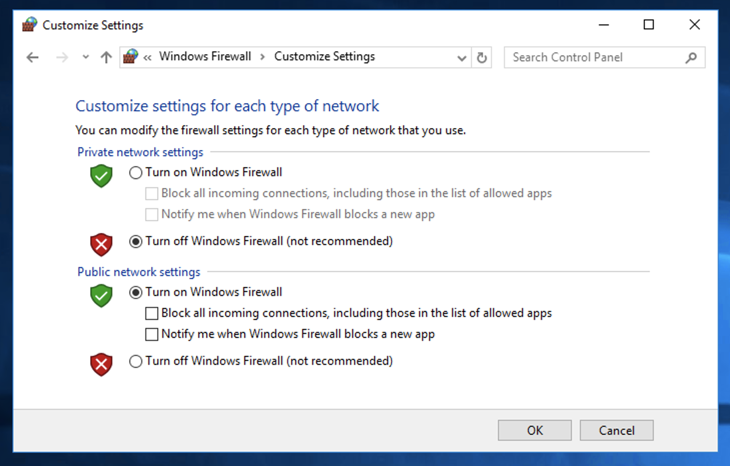Click the search magnifier icon
Viewport: 730px width, 466px height.
691,58
